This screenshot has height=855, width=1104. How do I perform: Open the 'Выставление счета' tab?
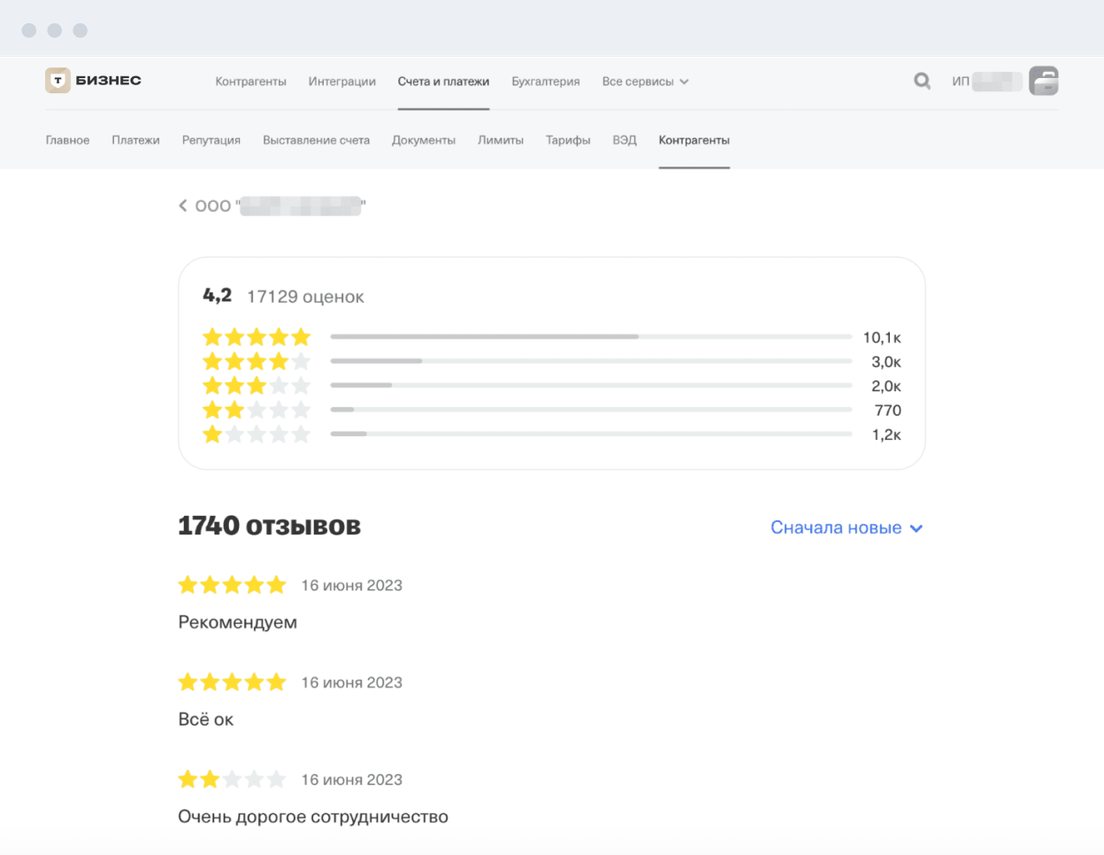[316, 141]
